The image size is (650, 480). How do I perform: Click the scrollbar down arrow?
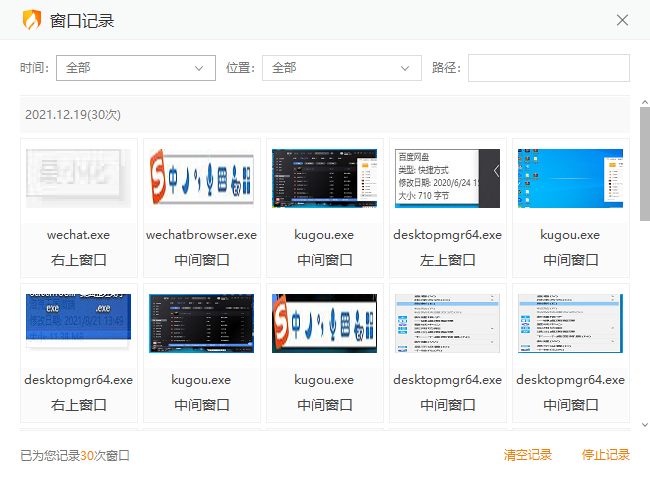[645, 424]
